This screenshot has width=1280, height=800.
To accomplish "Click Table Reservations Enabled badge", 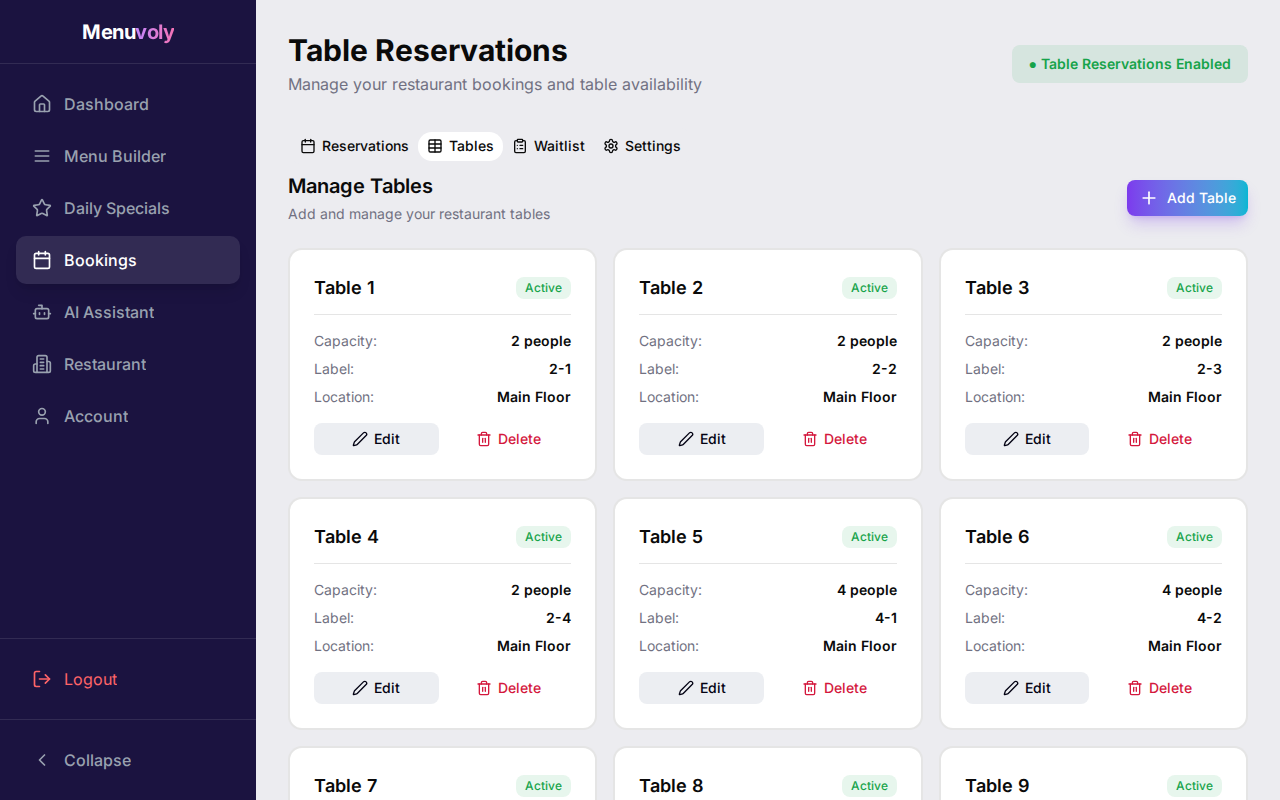I will tap(1130, 64).
